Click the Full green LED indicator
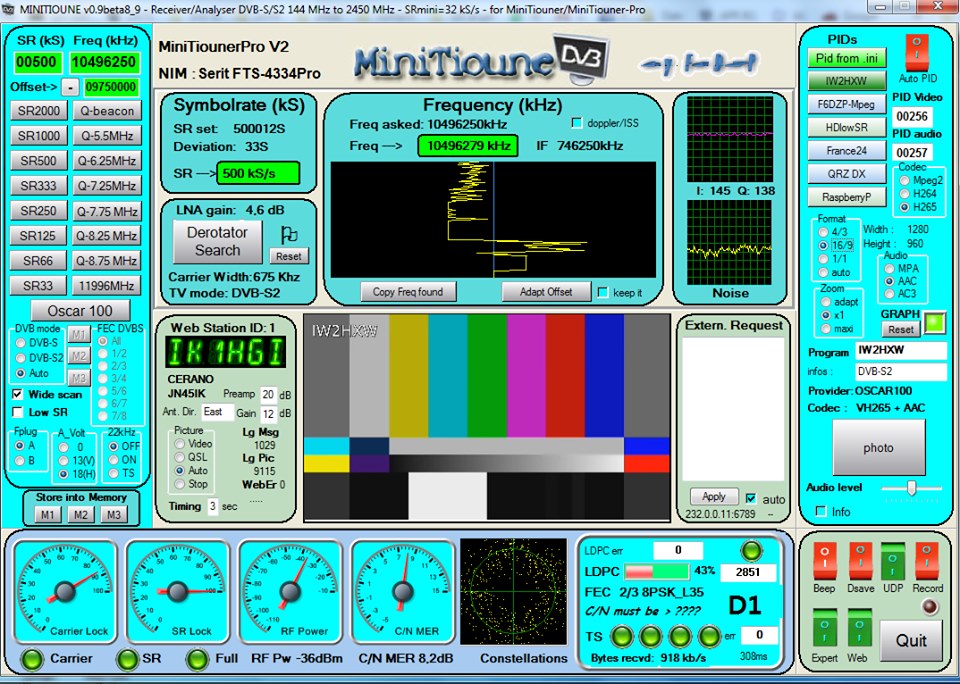The image size is (960, 684). (x=197, y=659)
